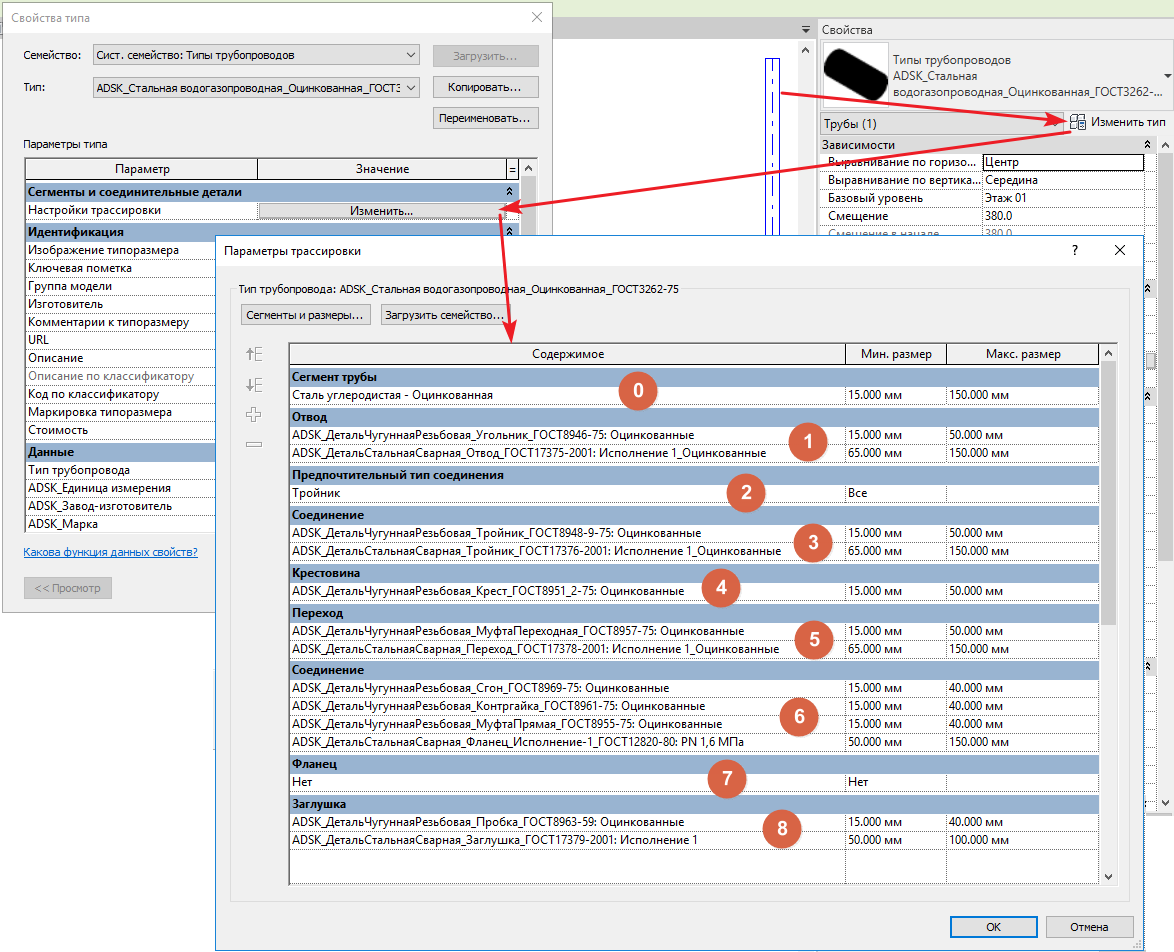
Task: Click Середина value of vertical alignment
Action: (x=1063, y=180)
